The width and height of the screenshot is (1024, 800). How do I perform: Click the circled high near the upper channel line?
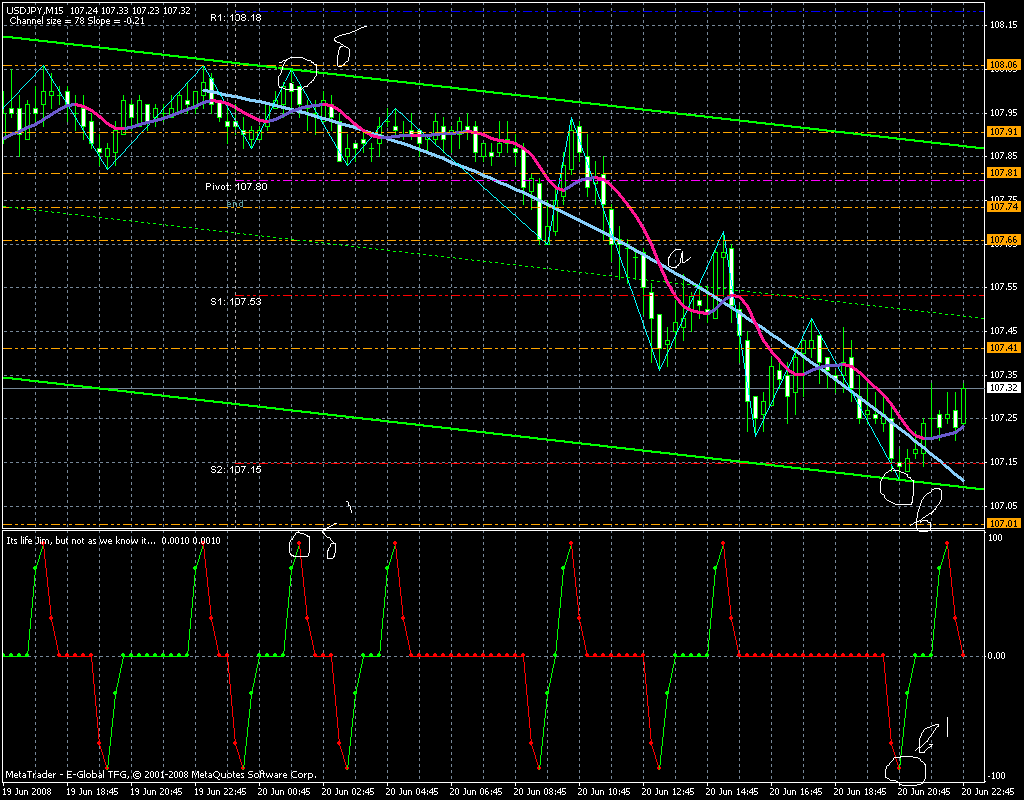point(296,71)
